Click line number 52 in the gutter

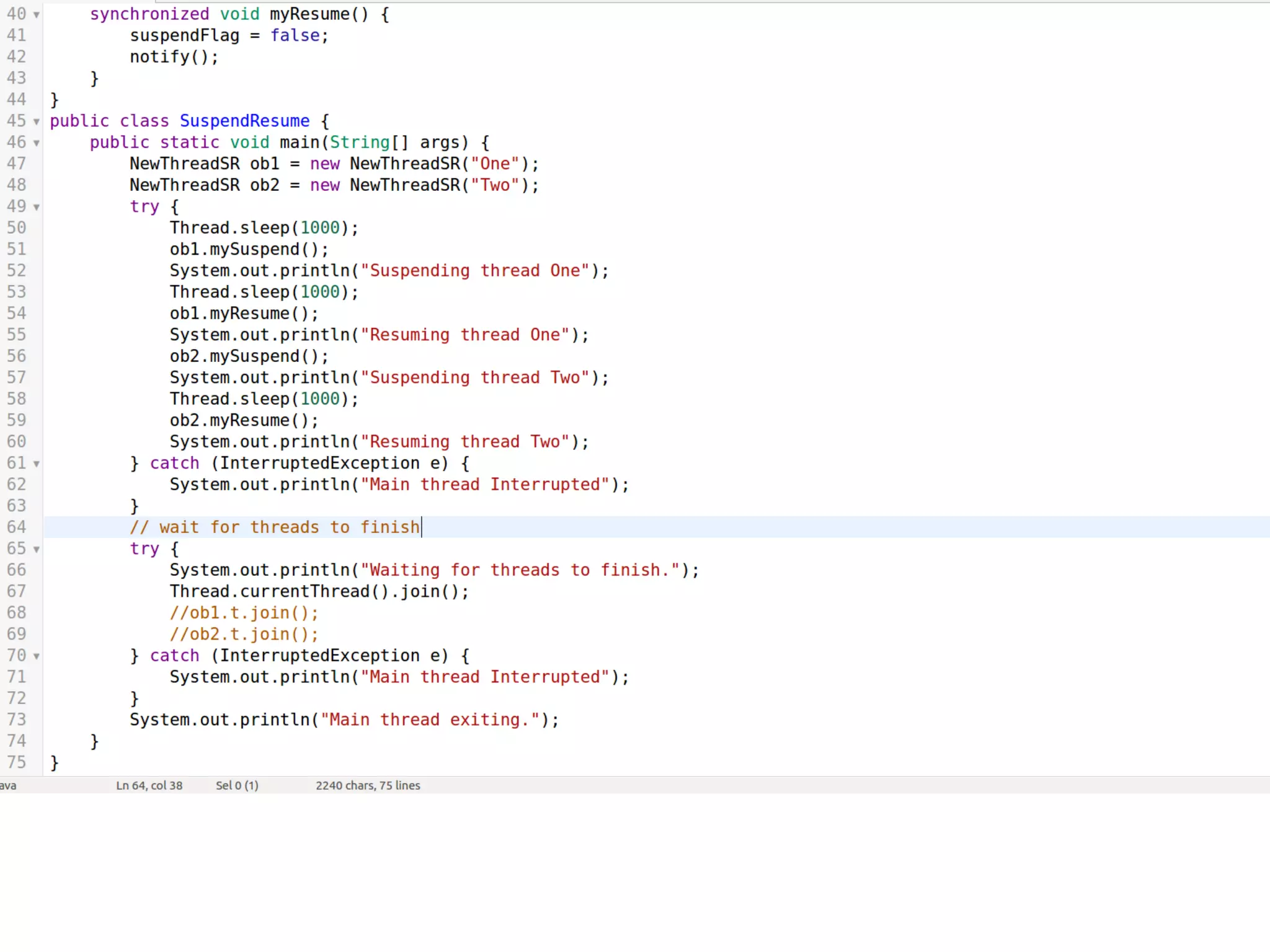coord(17,271)
